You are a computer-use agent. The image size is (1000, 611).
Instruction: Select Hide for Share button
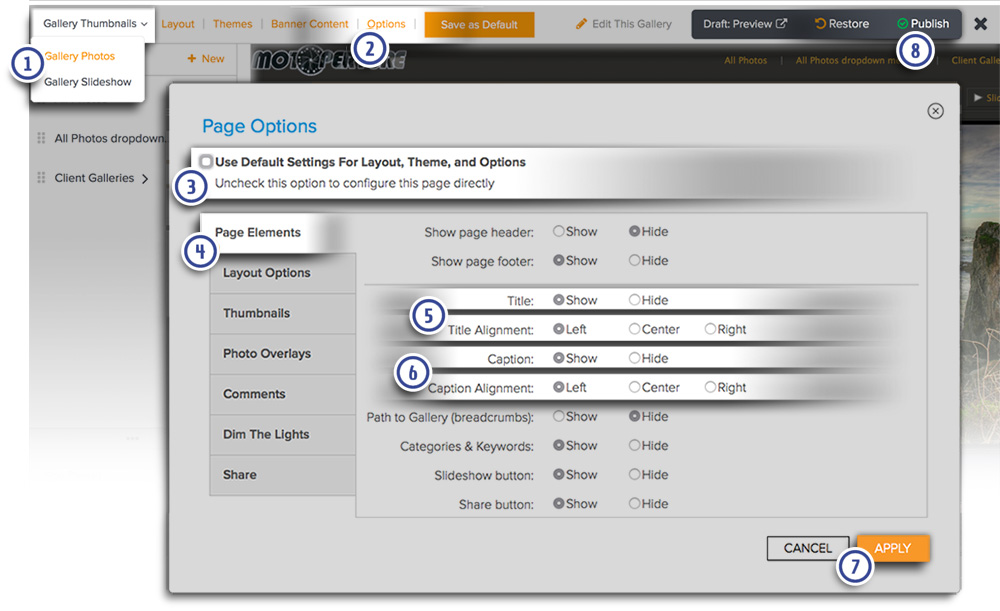[x=635, y=503]
